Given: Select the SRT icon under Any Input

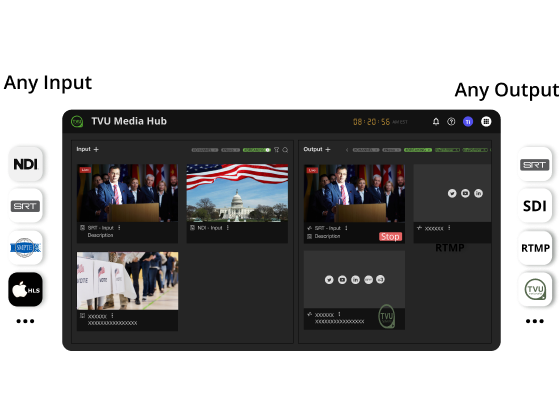Looking at the screenshot, I should pyautogui.click(x=25, y=206).
